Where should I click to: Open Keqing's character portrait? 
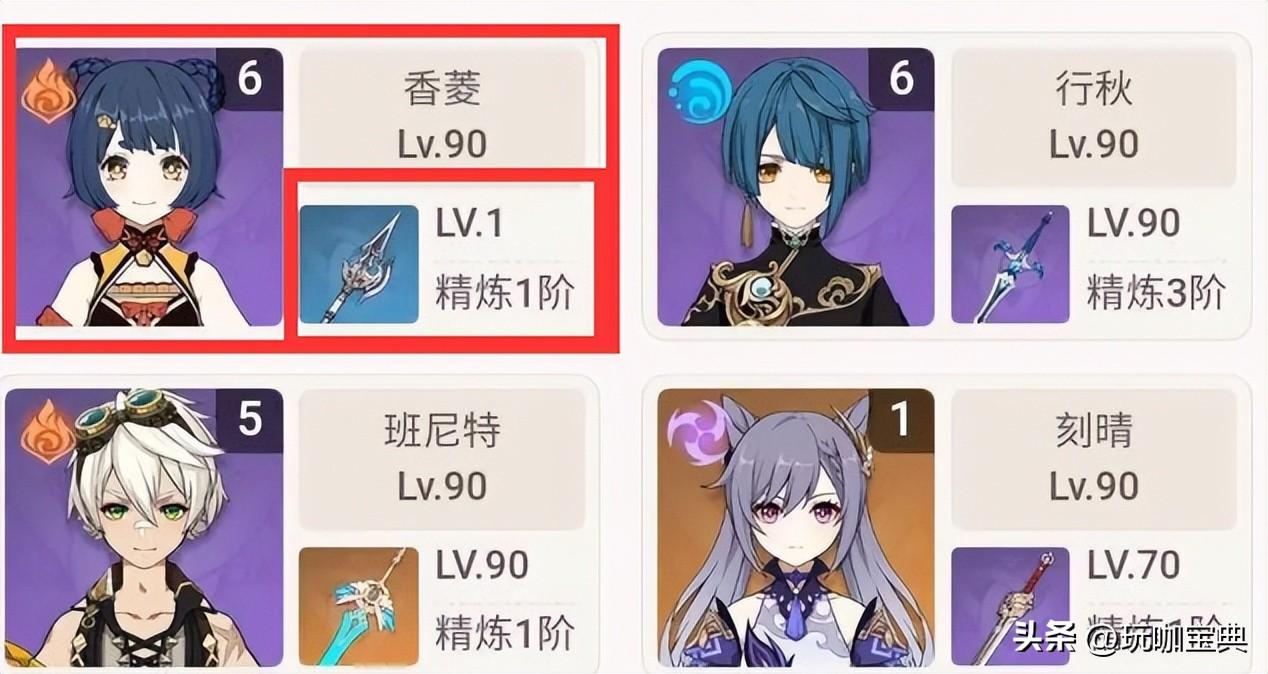coord(796,528)
